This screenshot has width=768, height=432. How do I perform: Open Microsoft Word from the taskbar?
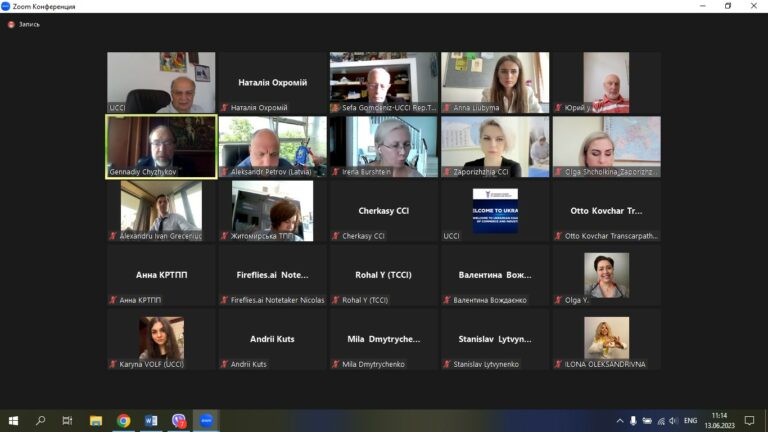click(x=151, y=421)
